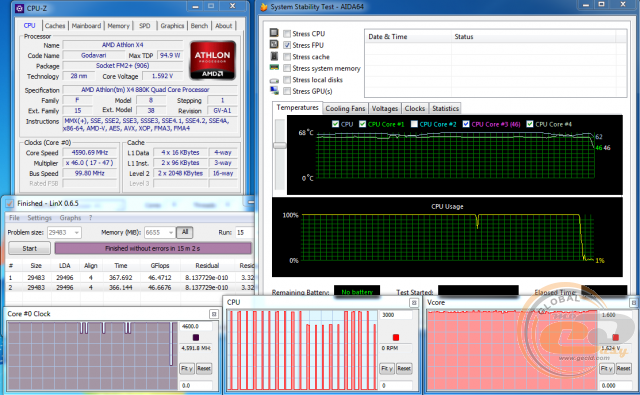Enable the Stress GPU(s) checkbox
The image size is (640, 395).
point(287,91)
